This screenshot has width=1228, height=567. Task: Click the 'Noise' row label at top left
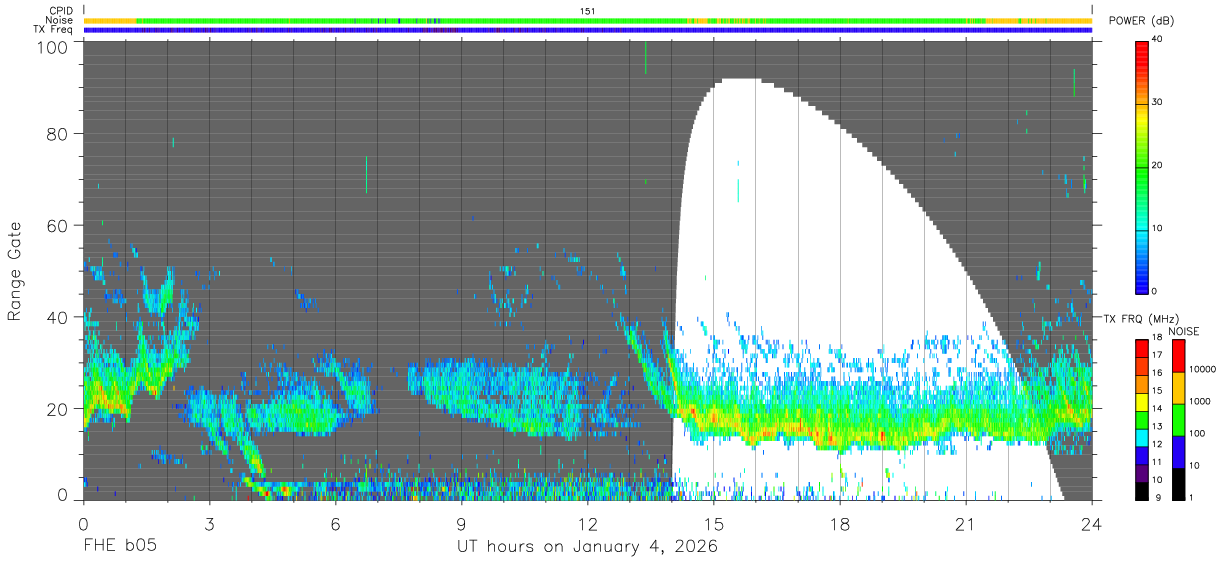61,20
